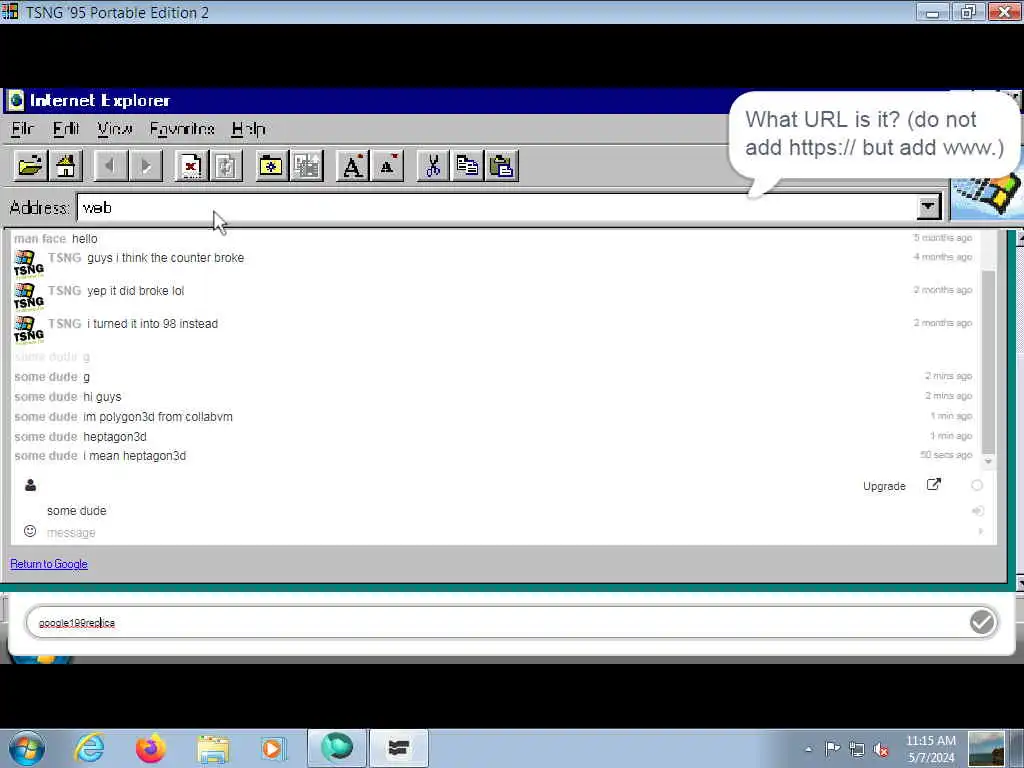Click the Forward arrow toolbar button

(x=146, y=166)
